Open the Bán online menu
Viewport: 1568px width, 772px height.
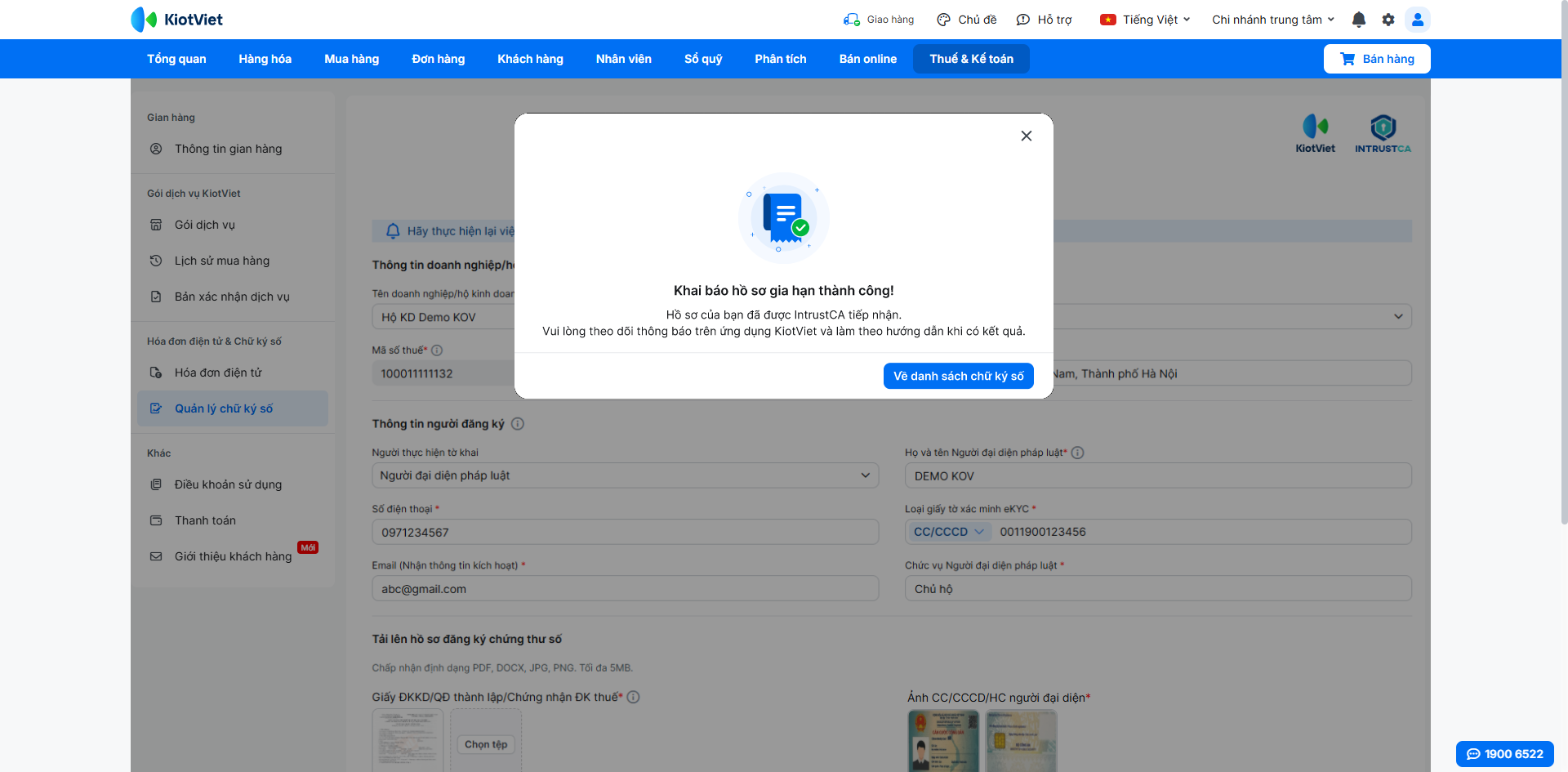click(x=868, y=59)
